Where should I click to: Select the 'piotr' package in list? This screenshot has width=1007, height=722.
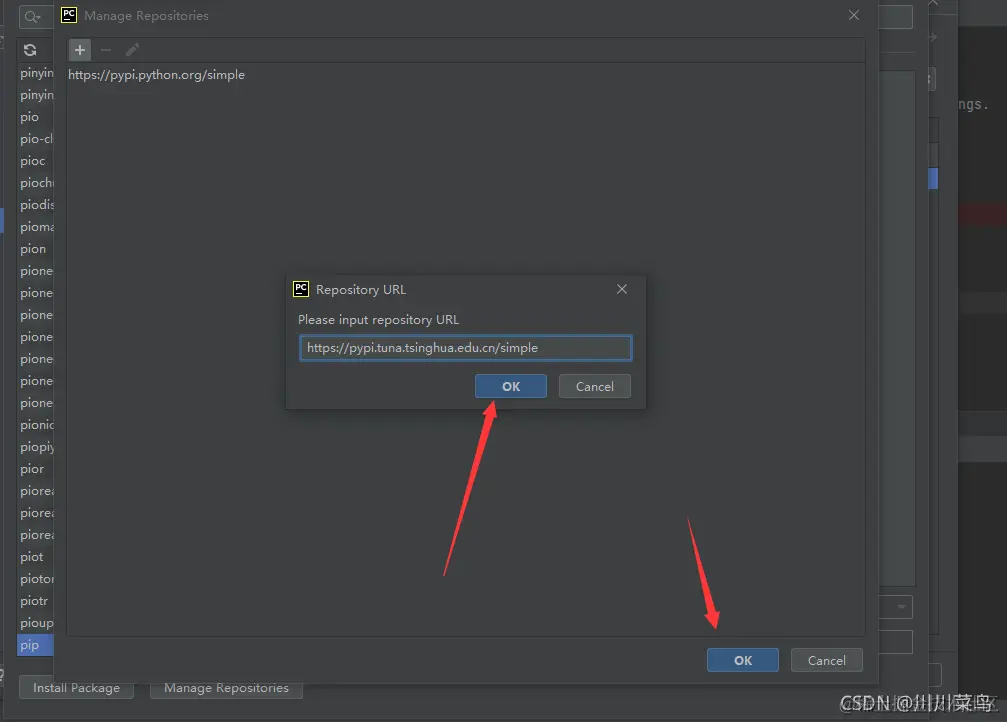34,601
